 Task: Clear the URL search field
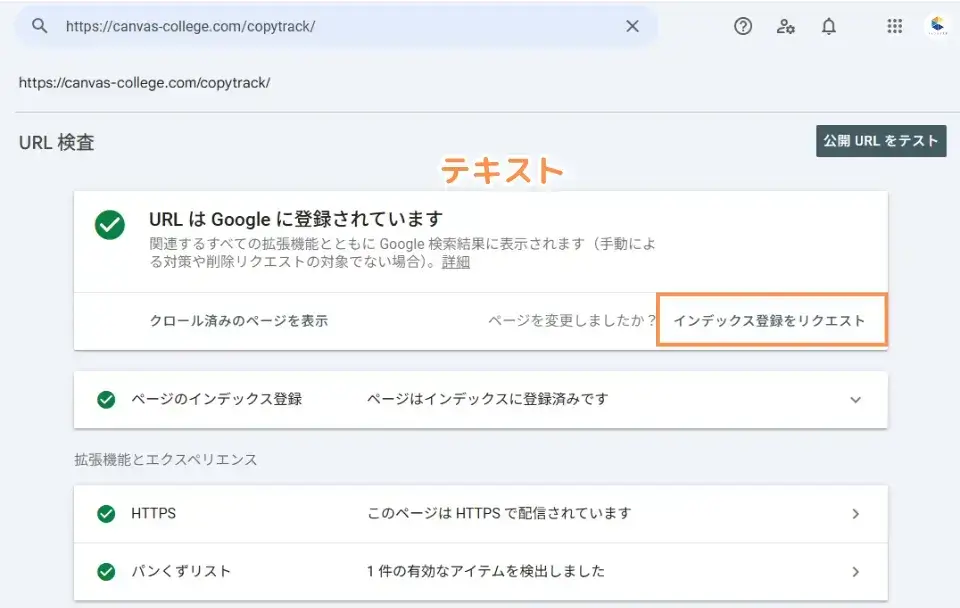click(632, 27)
